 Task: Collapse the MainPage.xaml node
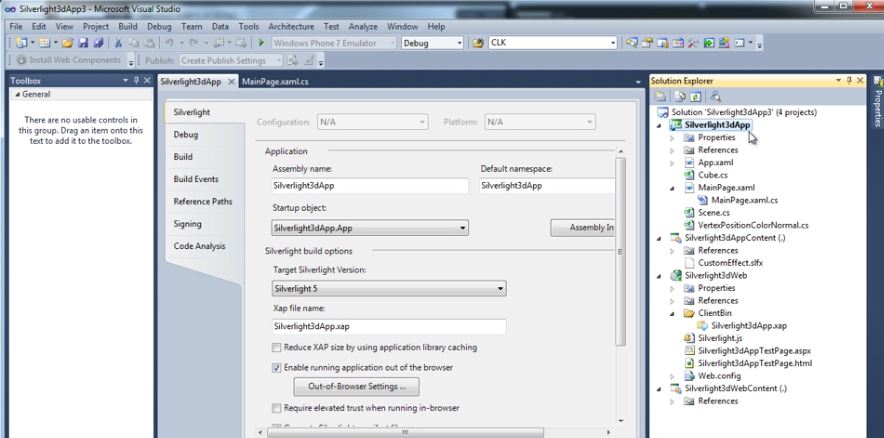point(672,188)
